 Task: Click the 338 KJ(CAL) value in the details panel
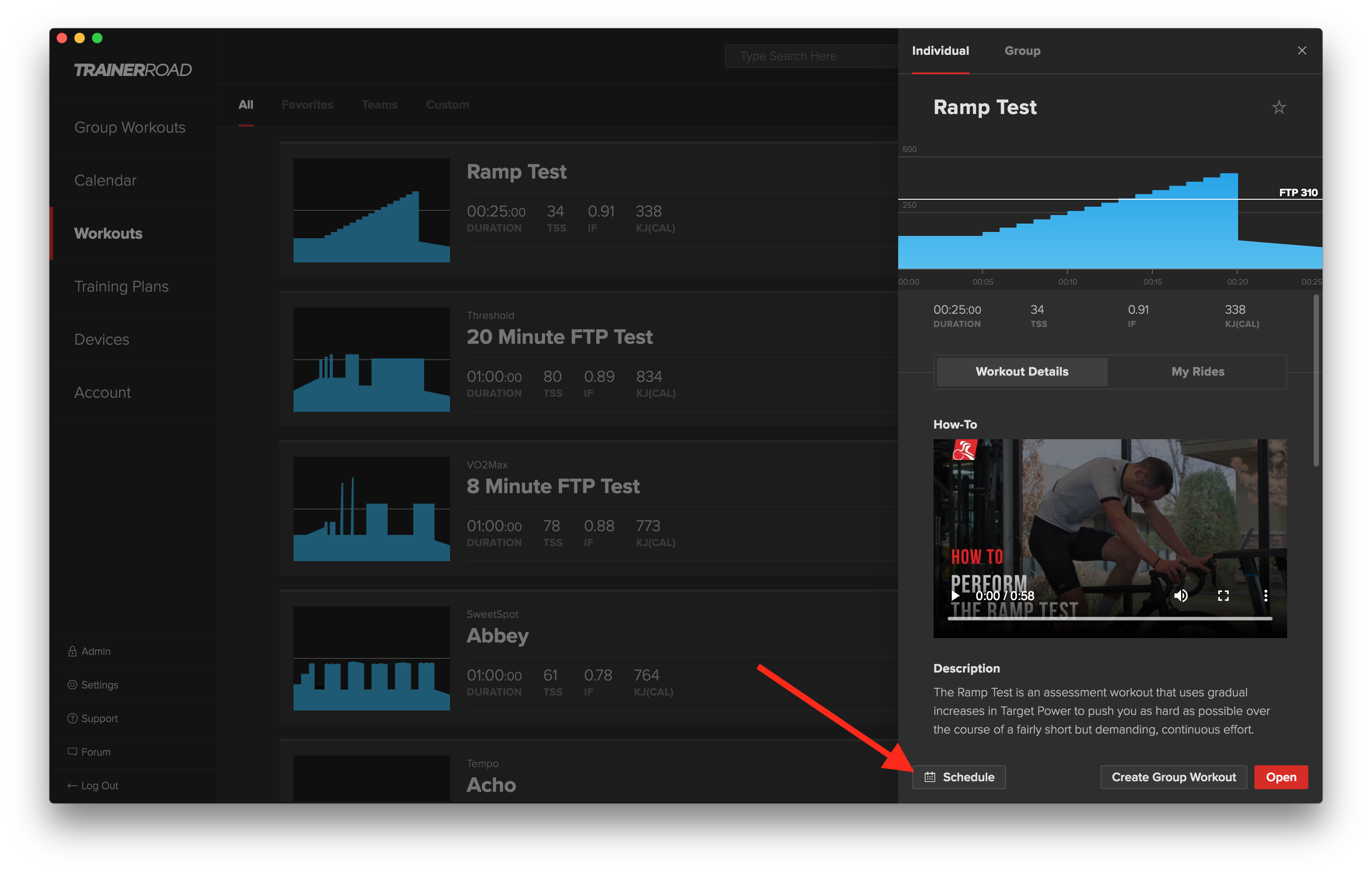tap(1235, 310)
